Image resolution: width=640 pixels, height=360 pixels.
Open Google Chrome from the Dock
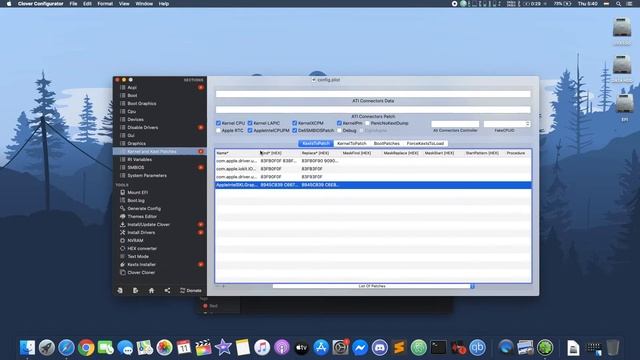86,348
